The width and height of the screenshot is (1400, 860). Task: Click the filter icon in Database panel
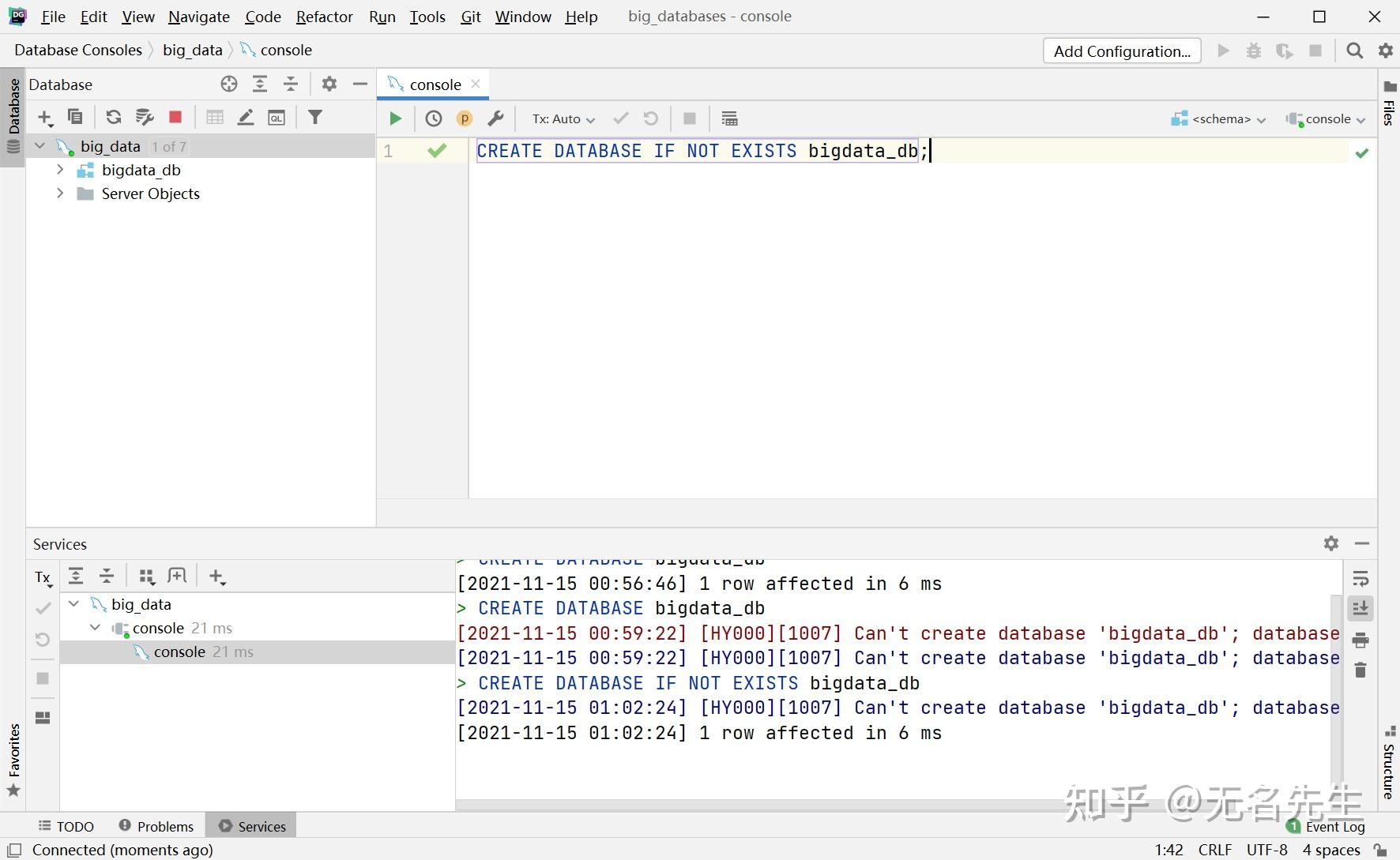pyautogui.click(x=315, y=117)
